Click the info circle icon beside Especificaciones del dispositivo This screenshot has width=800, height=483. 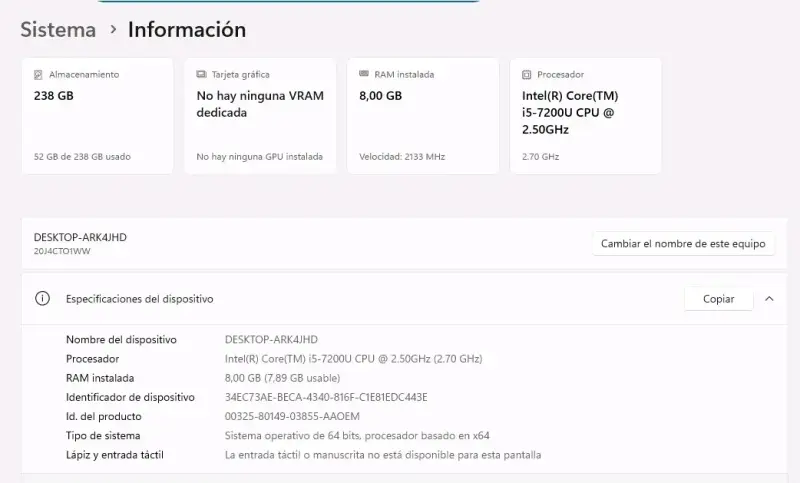pyautogui.click(x=42, y=298)
